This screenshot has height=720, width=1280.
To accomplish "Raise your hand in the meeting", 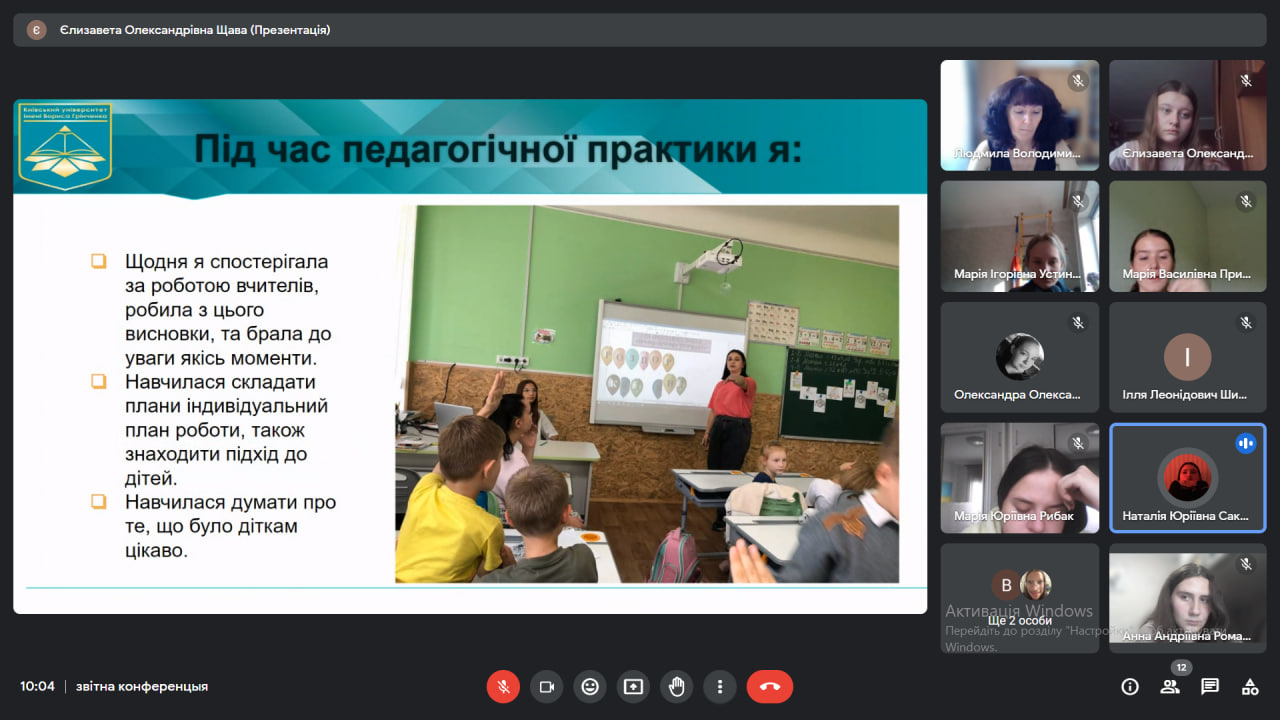I will (x=677, y=687).
